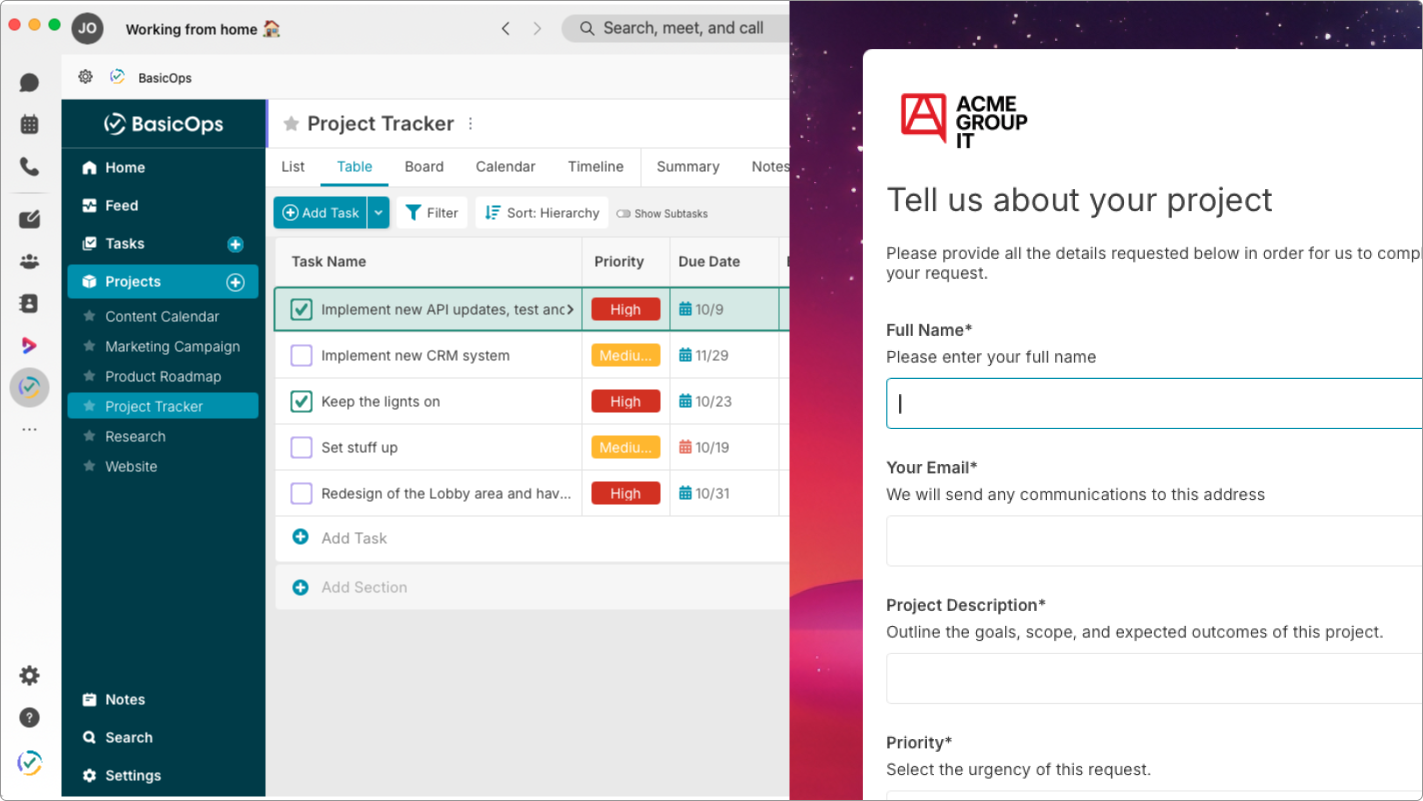The image size is (1423, 801).
Task: Go back with the left arrow
Action: (x=505, y=28)
